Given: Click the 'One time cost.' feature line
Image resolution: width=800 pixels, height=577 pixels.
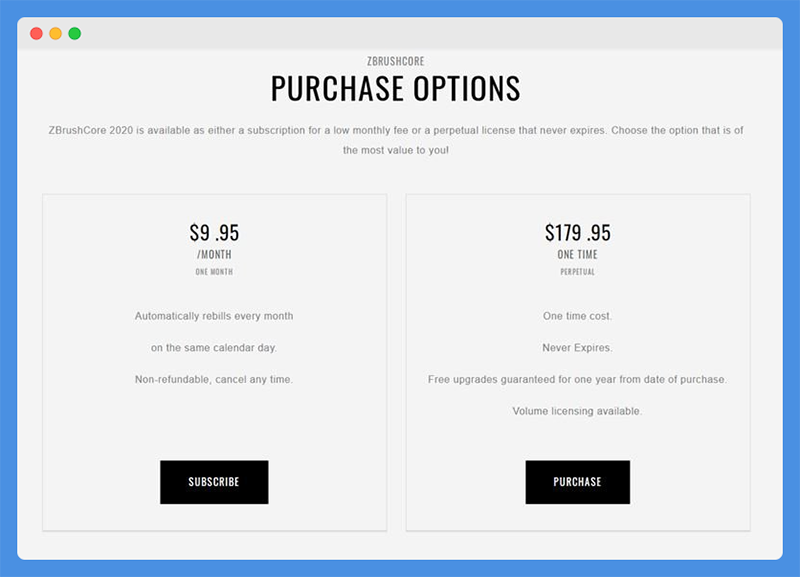Looking at the screenshot, I should [578, 316].
